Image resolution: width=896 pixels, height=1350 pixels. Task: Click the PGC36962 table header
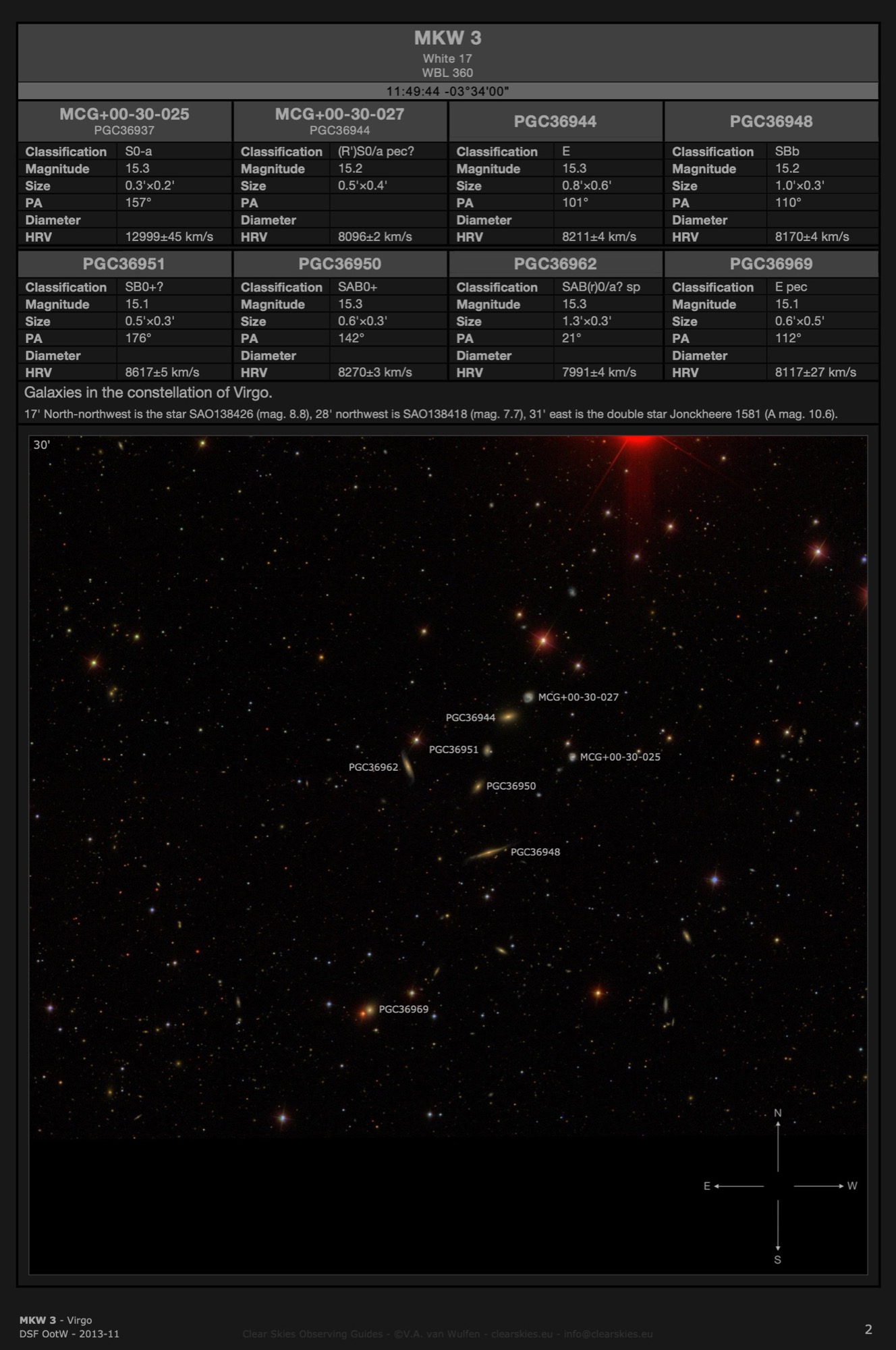click(555, 264)
